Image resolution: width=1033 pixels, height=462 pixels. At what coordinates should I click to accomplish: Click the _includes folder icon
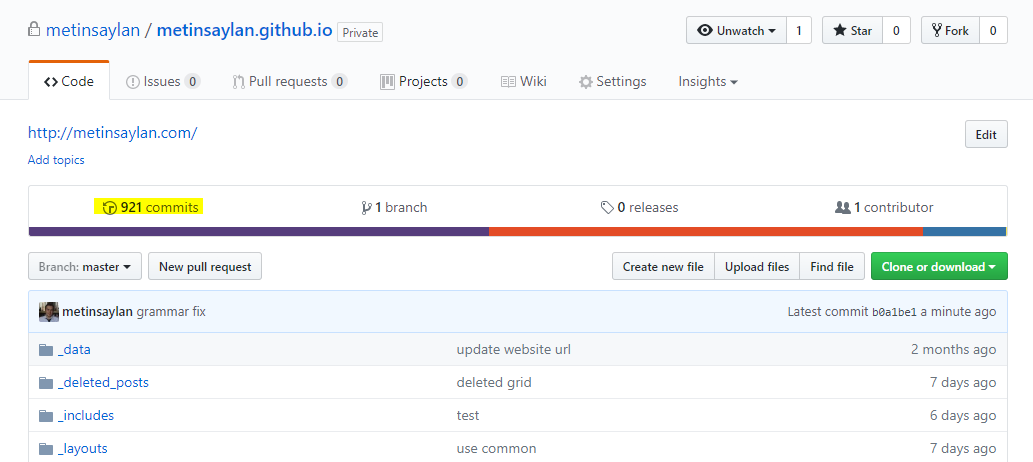[x=45, y=416]
